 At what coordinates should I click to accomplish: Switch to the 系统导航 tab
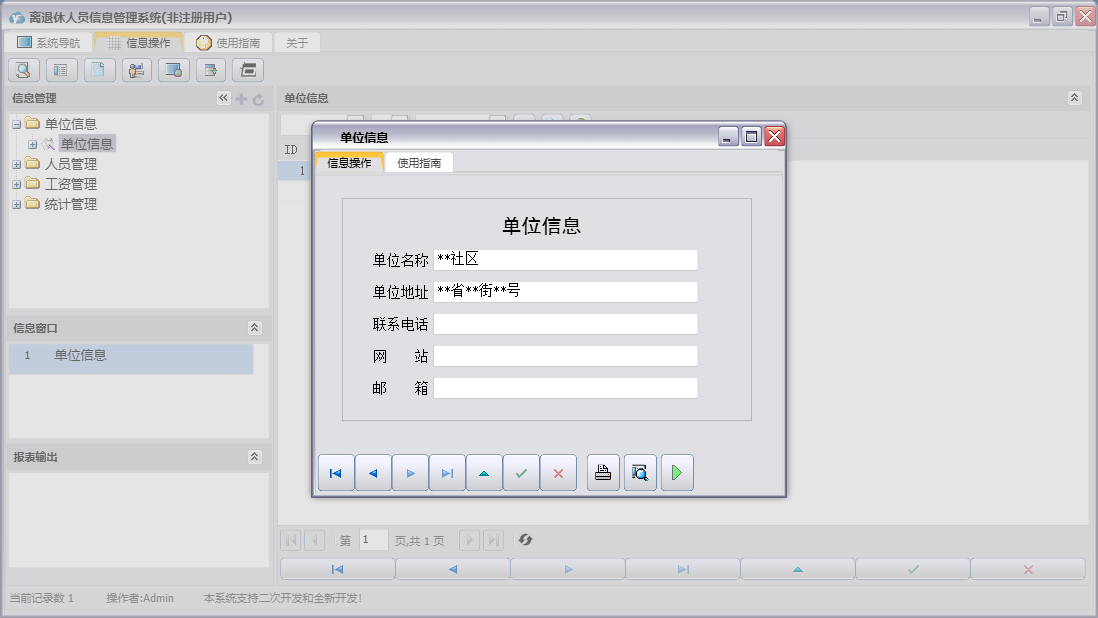point(49,43)
